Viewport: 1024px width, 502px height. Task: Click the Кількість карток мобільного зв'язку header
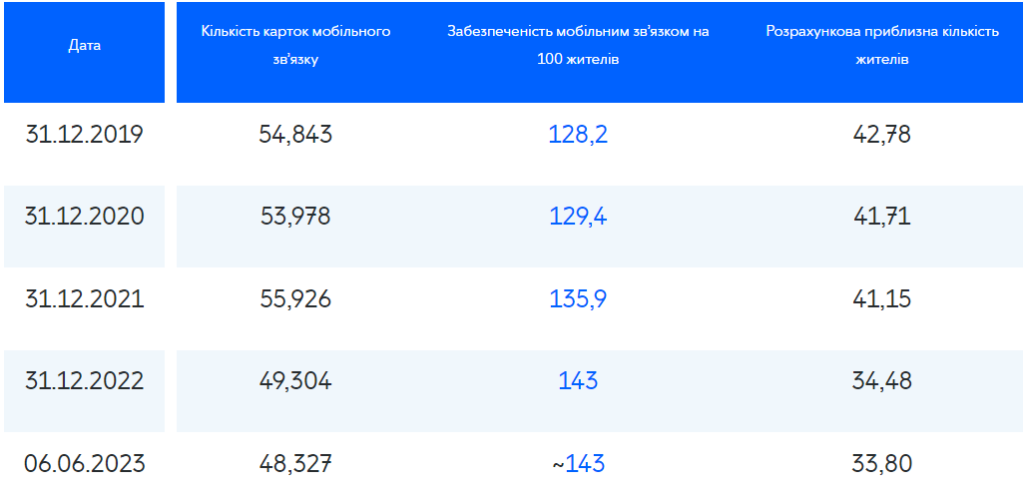point(296,46)
